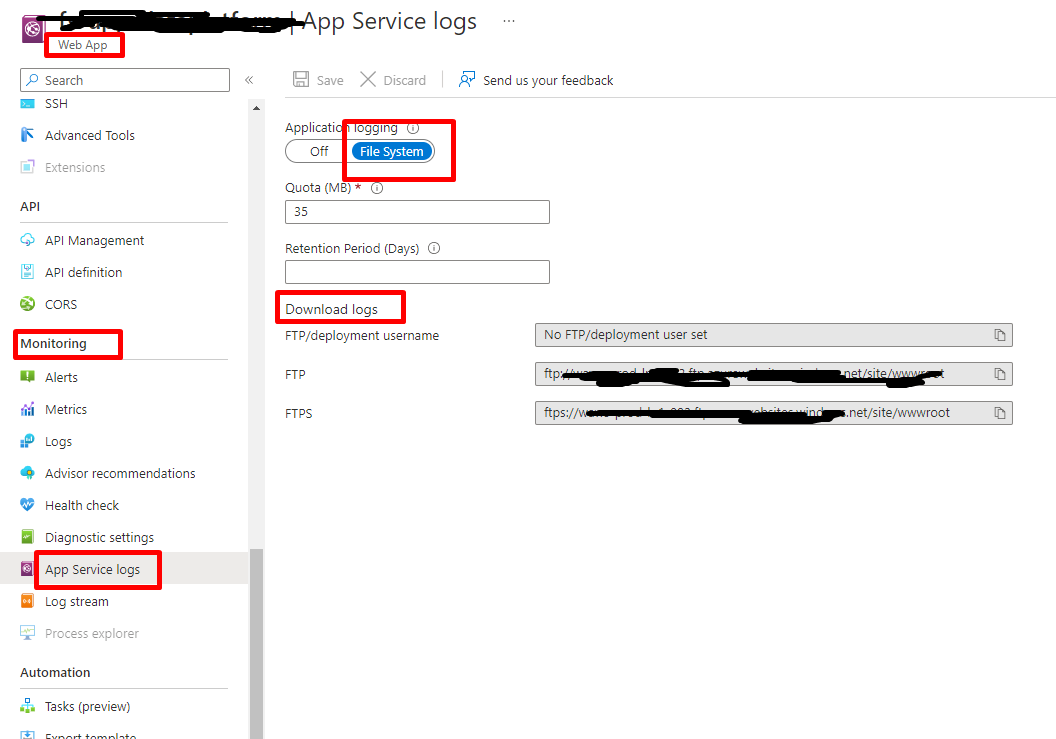Open Advisor recommendations
The width and height of the screenshot is (1056, 739).
120,474
